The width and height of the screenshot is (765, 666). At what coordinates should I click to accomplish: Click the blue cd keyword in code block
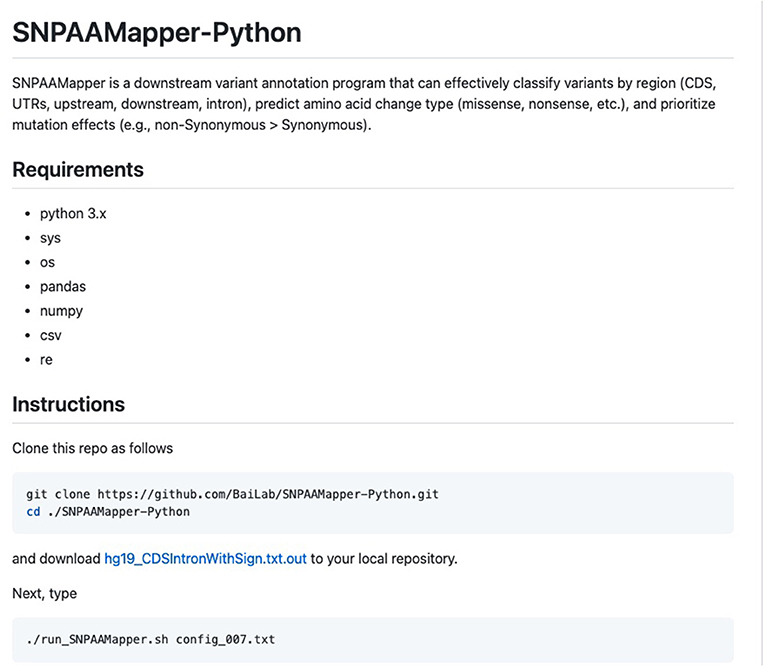33,512
